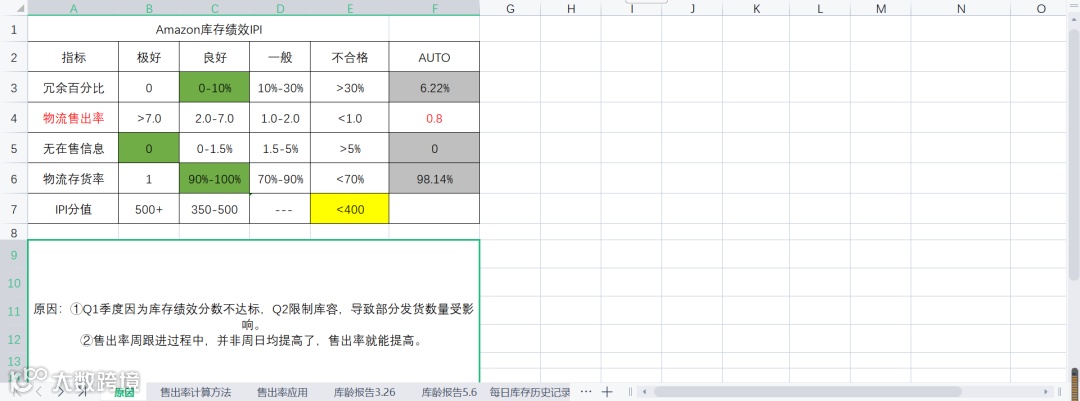Select the >5% cell
Viewport: 1080px width, 401px height.
click(x=350, y=149)
